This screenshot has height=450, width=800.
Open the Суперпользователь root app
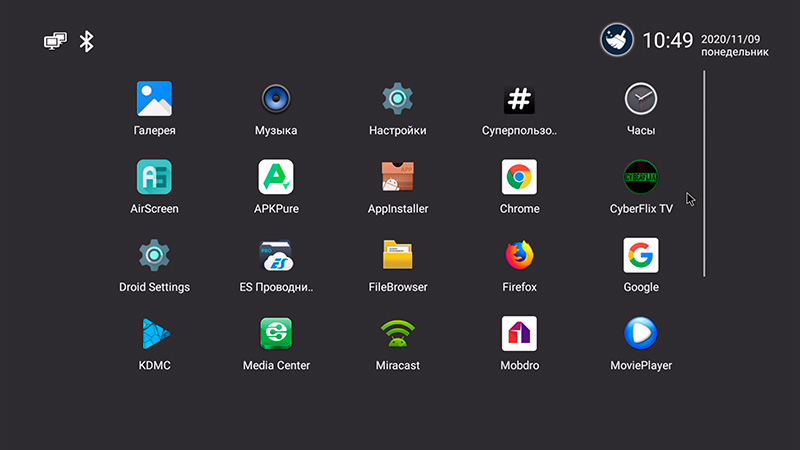point(519,99)
